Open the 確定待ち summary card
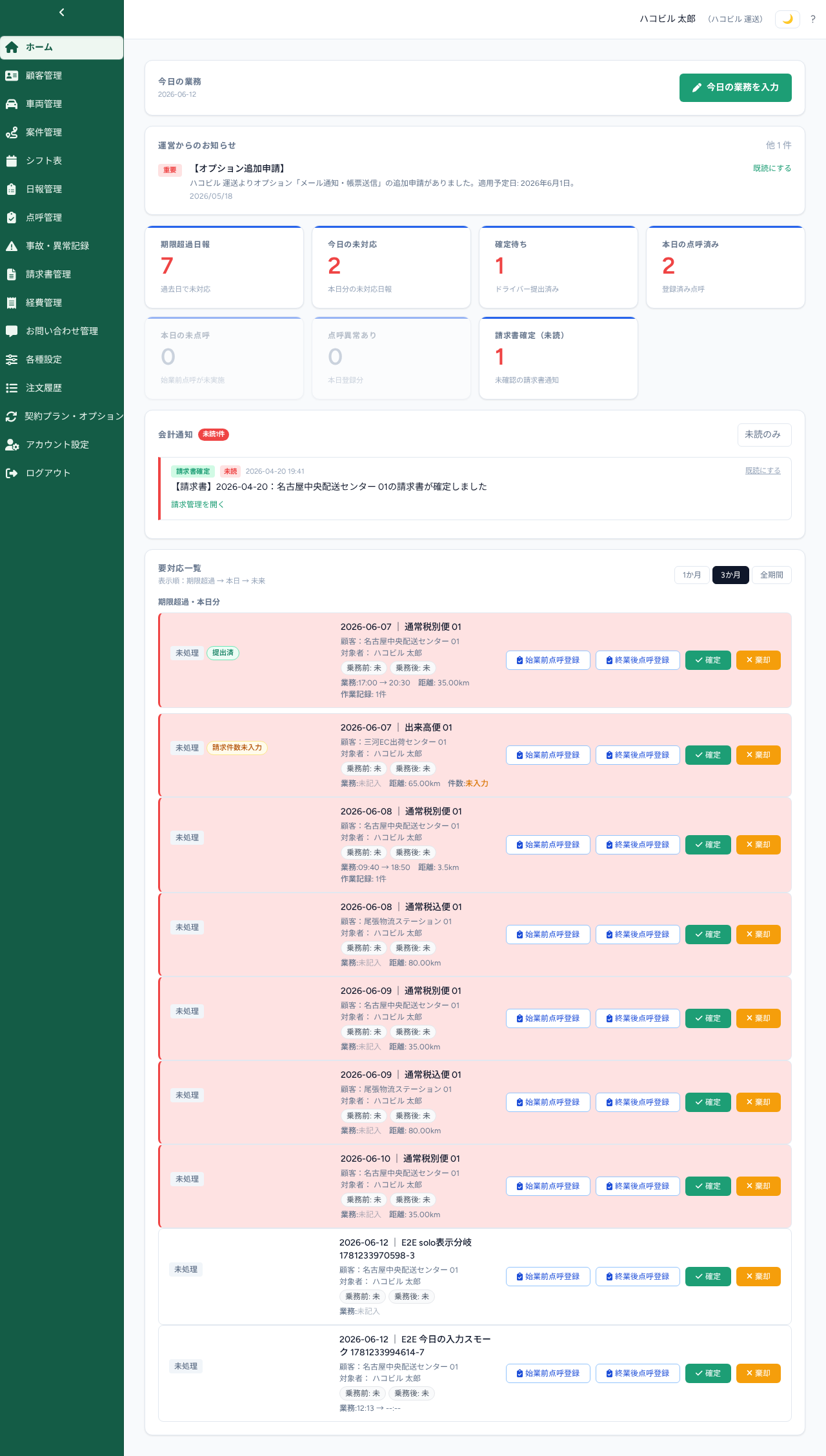 (x=558, y=267)
